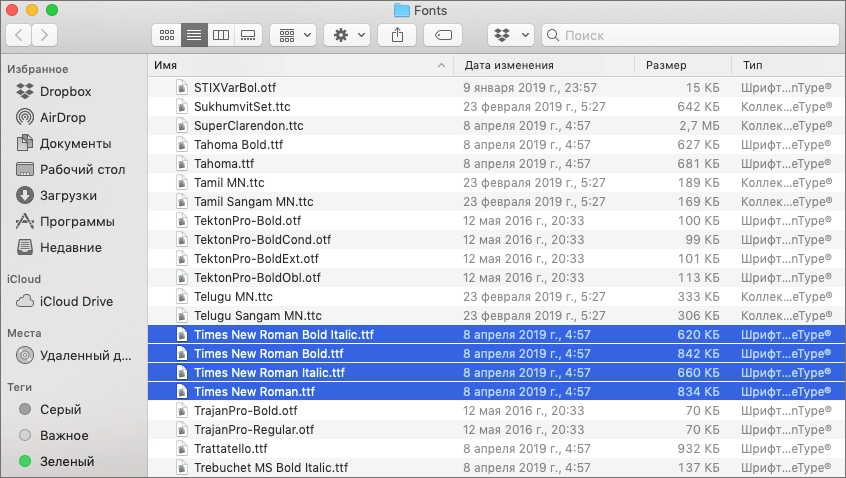Click the Share button in toolbar
This screenshot has width=846, height=478.
(x=398, y=35)
